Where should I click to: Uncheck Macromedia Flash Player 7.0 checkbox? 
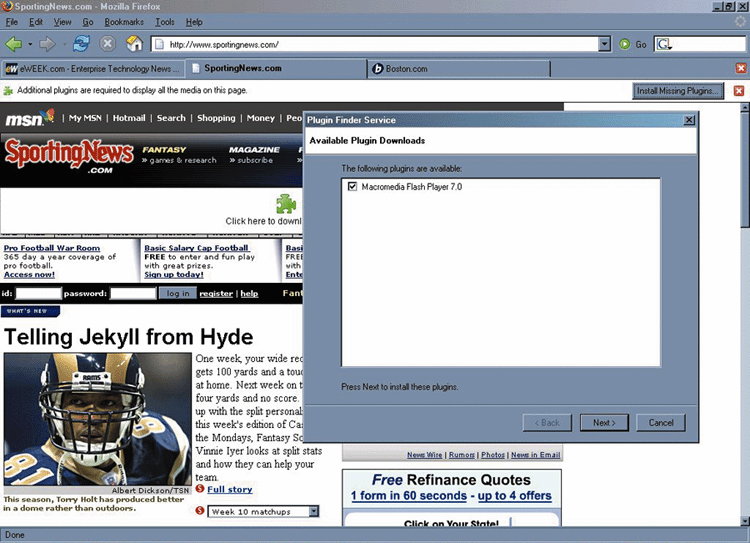click(x=352, y=187)
